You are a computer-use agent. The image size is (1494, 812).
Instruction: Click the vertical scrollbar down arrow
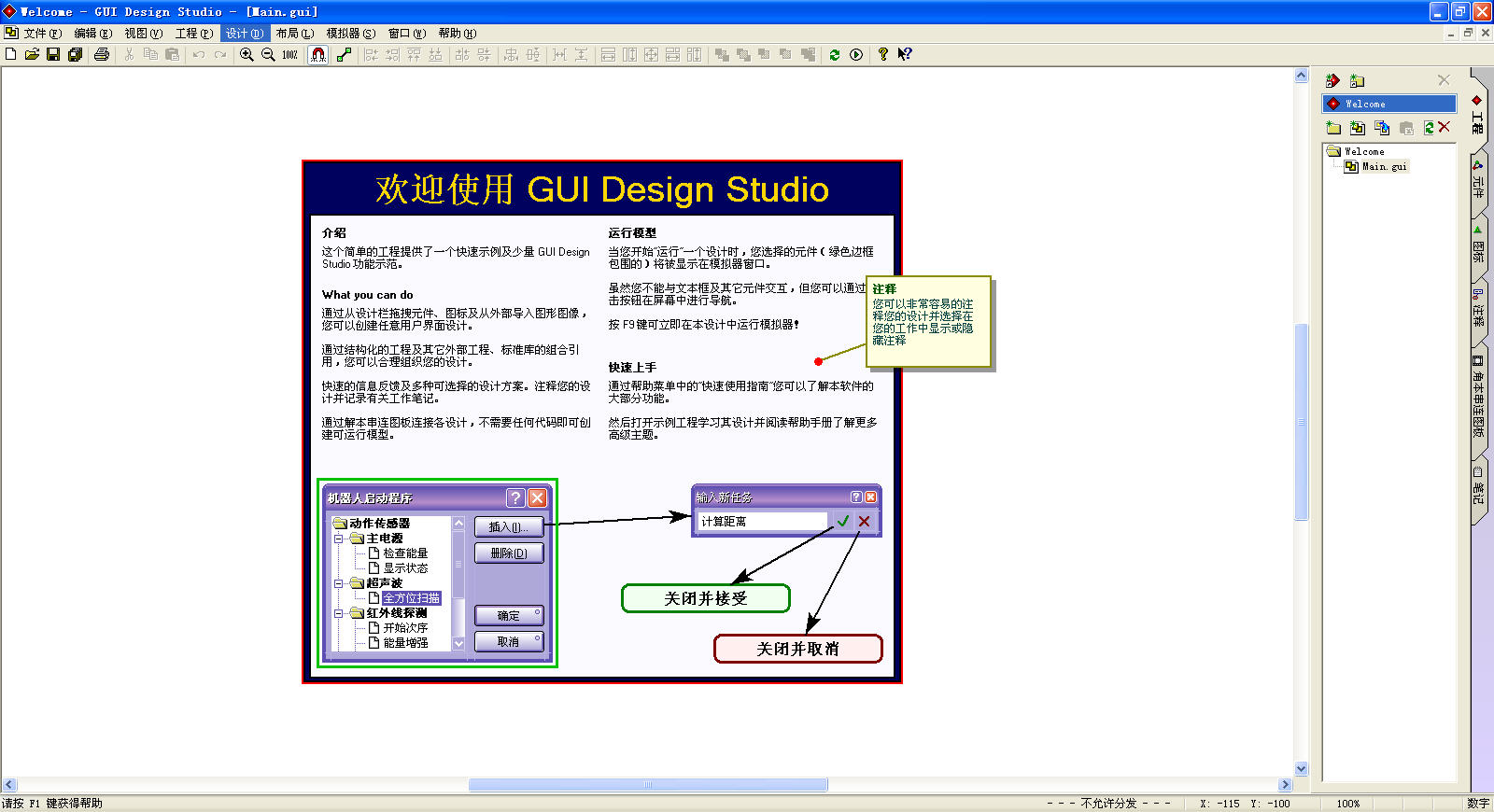(x=1302, y=769)
